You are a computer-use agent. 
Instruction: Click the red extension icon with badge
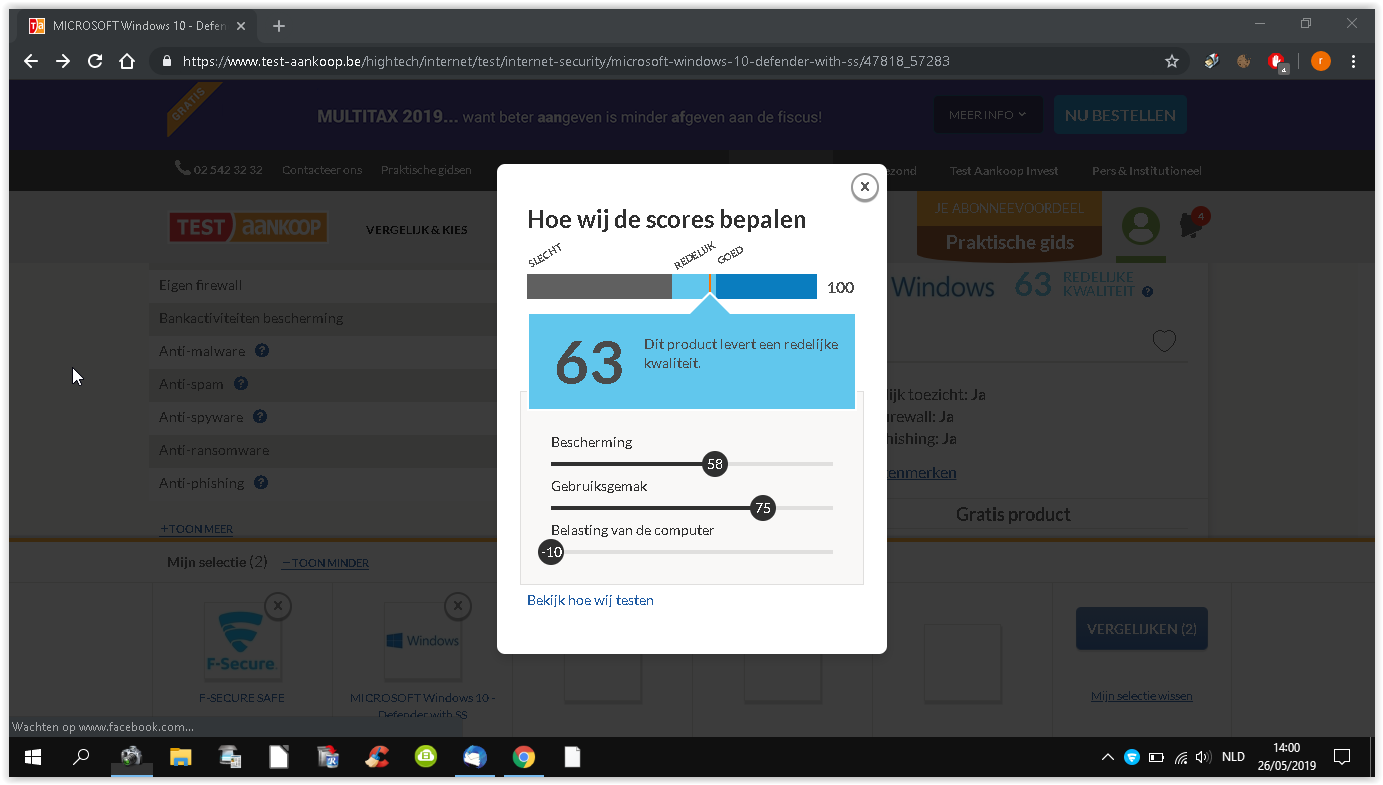click(1277, 62)
